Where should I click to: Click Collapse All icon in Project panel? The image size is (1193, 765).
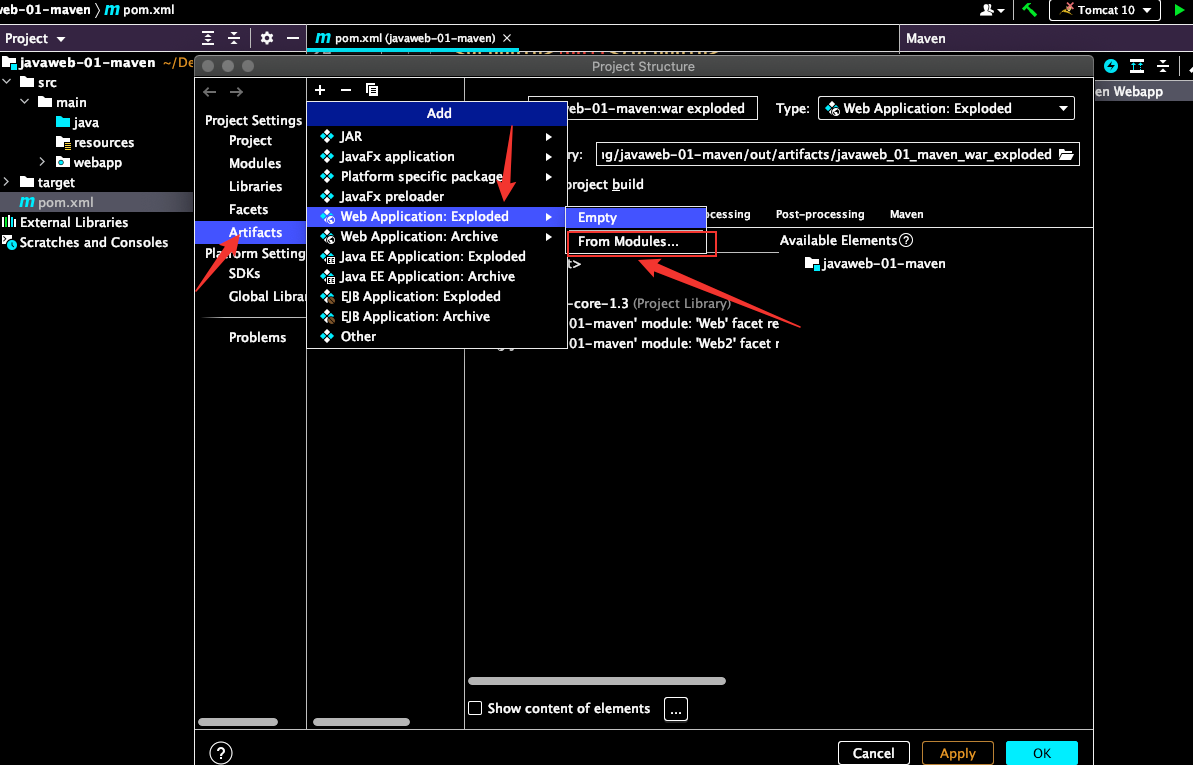[234, 38]
